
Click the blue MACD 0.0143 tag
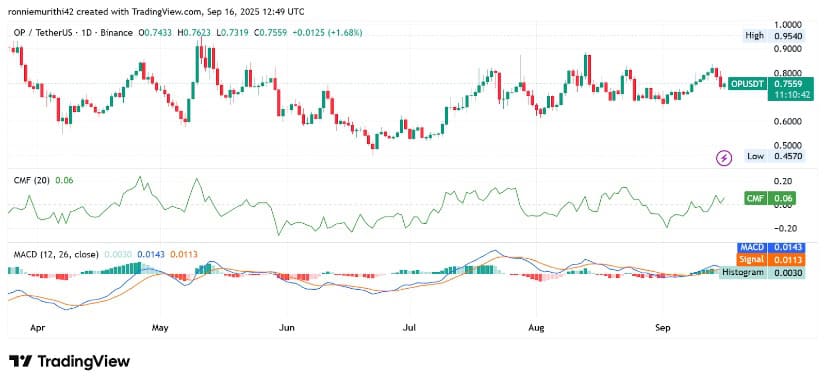click(770, 247)
